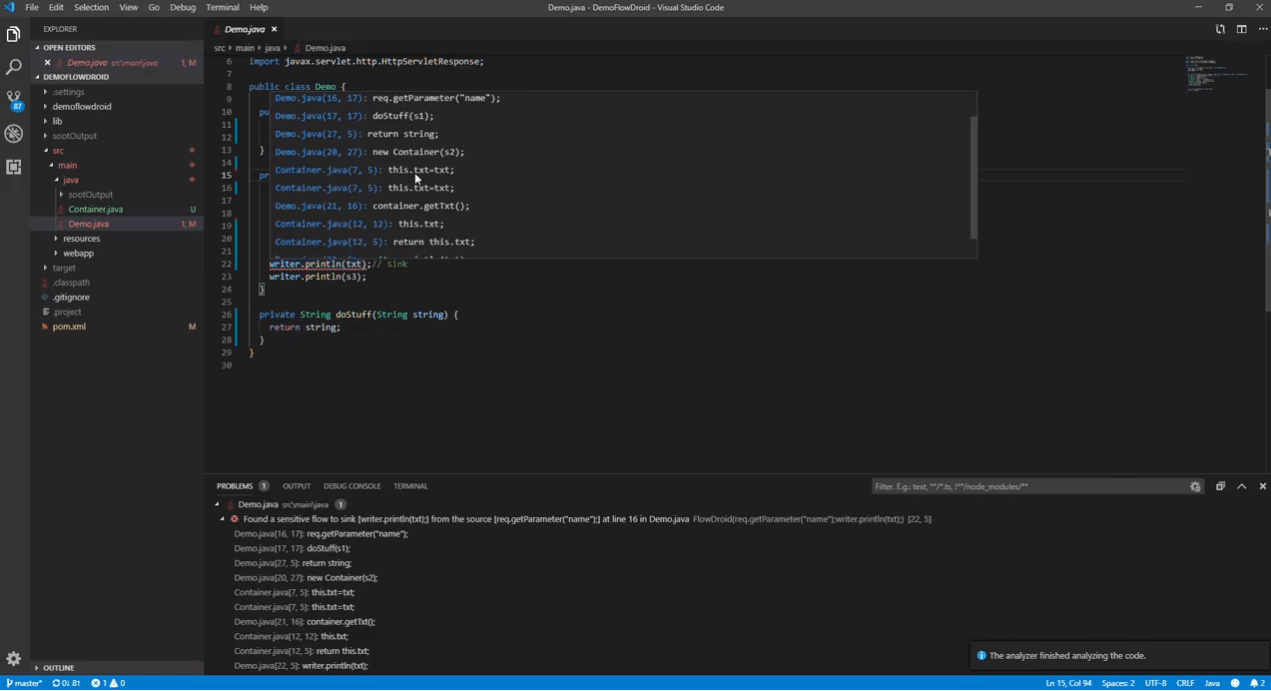
Task: Open the Debug view icon
Action: 14,134
